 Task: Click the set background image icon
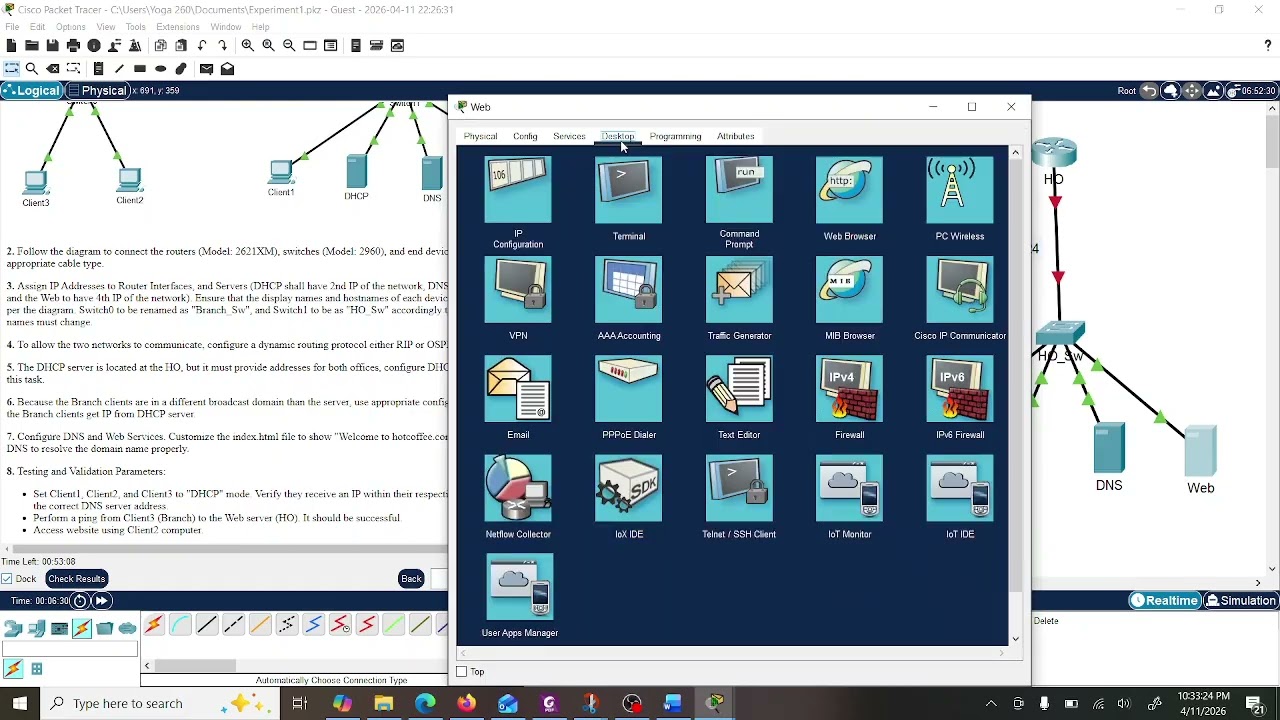click(1213, 91)
